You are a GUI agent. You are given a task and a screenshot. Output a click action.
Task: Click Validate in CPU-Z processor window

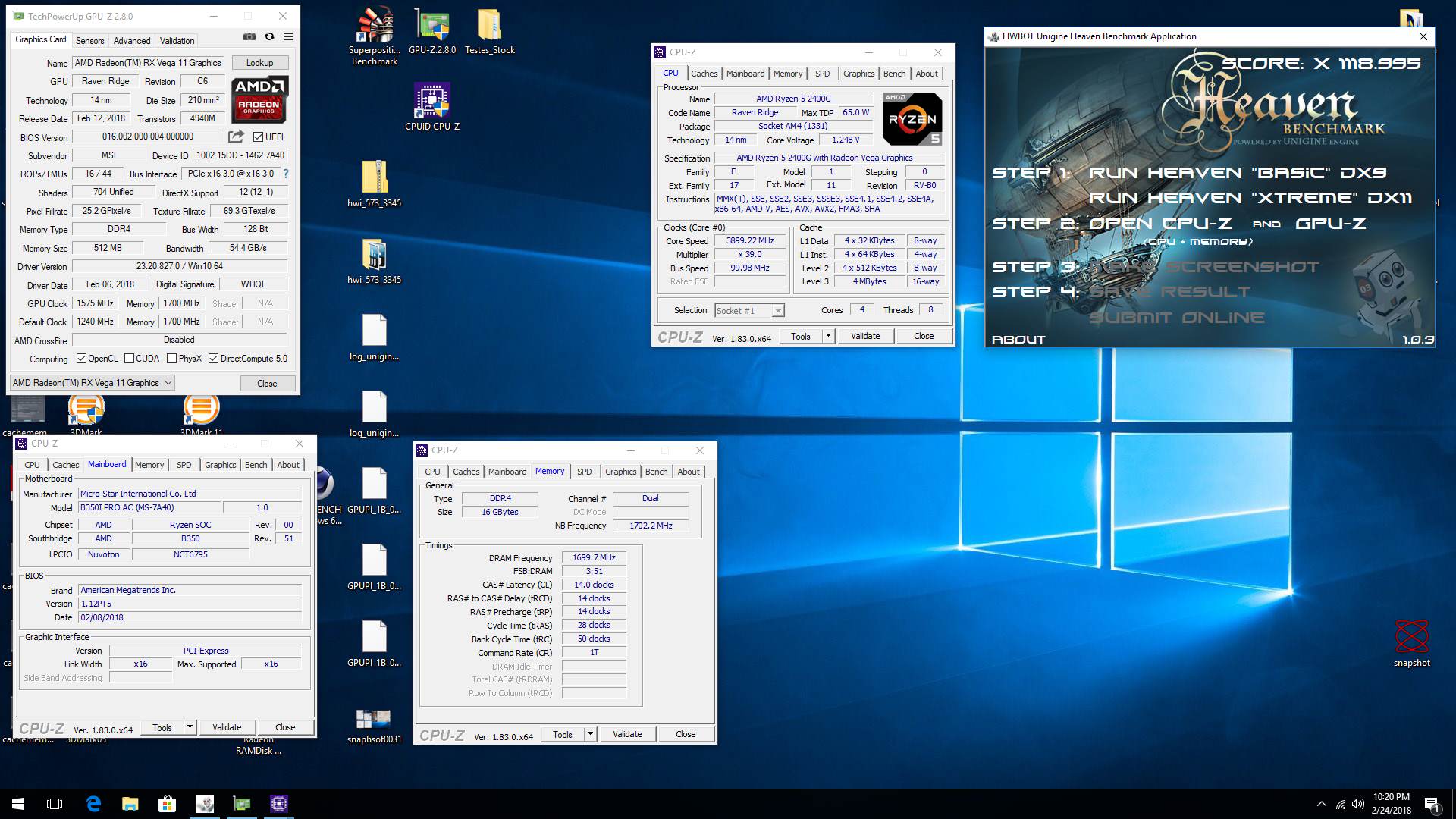point(865,336)
